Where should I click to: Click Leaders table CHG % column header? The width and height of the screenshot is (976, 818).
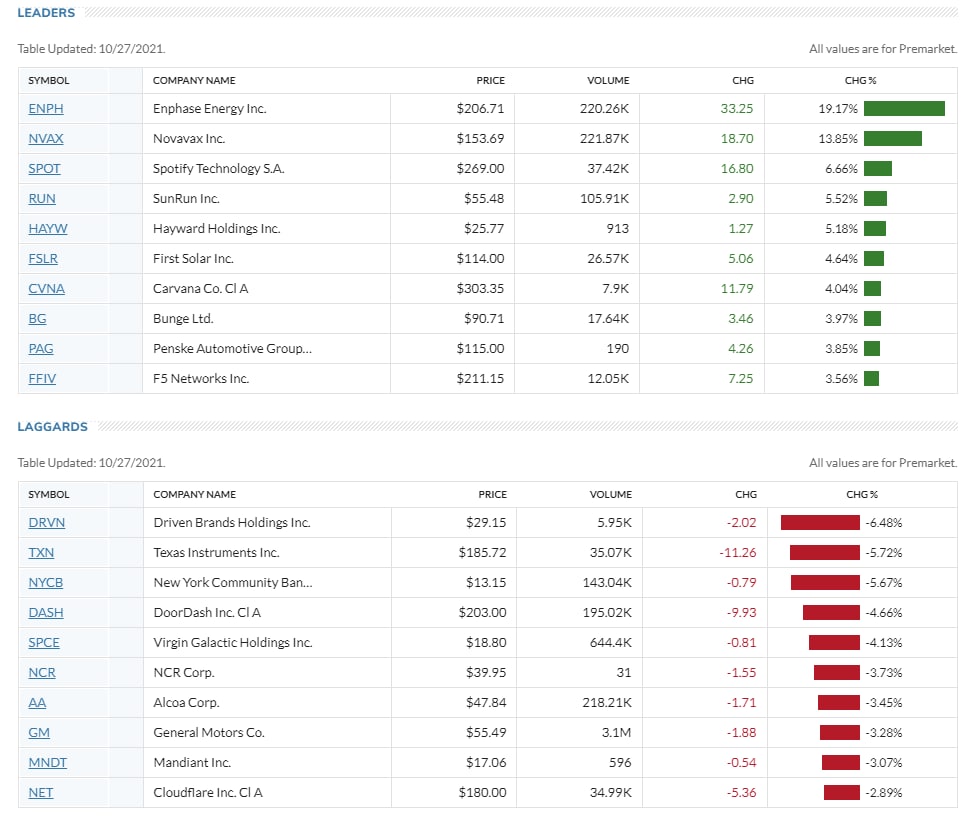coord(860,80)
